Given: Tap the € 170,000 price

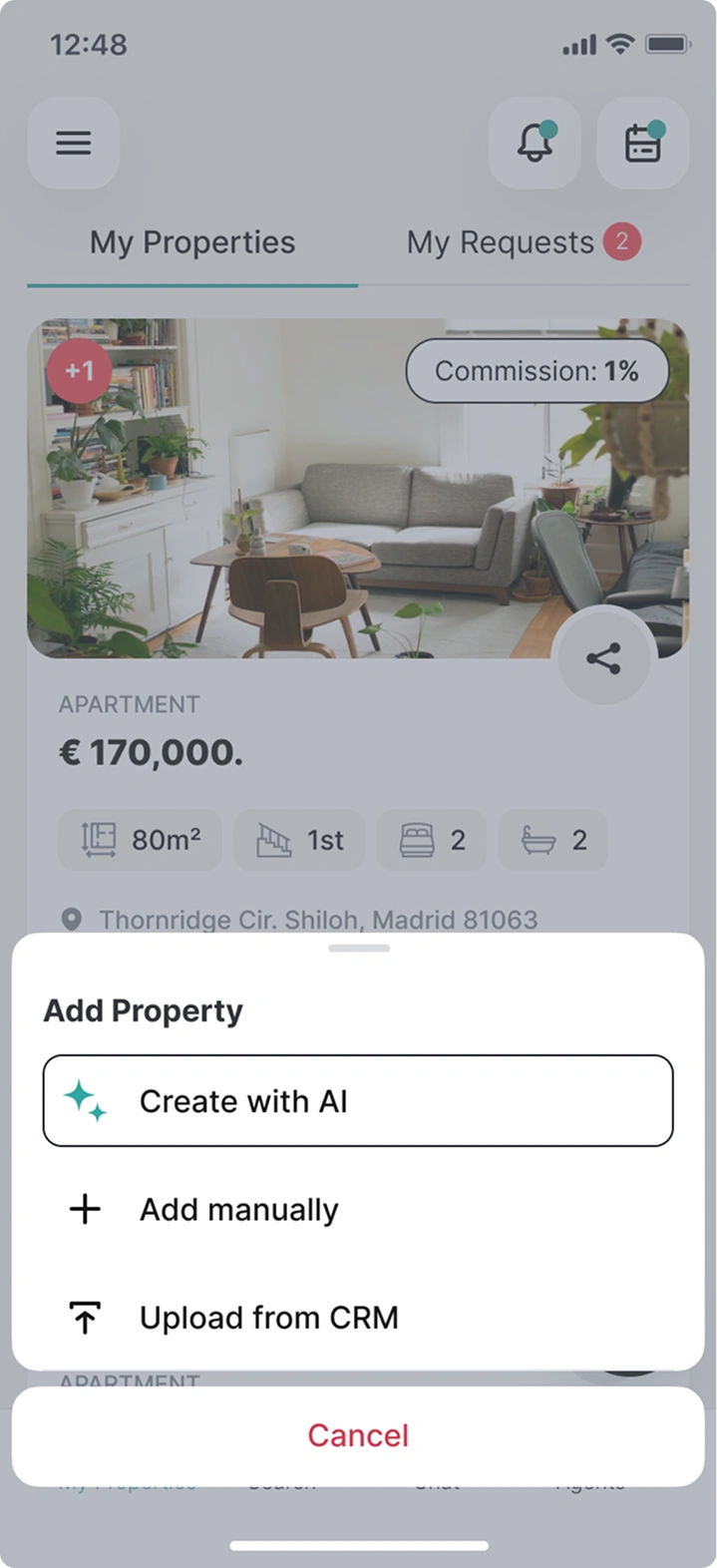Looking at the screenshot, I should [x=151, y=752].
